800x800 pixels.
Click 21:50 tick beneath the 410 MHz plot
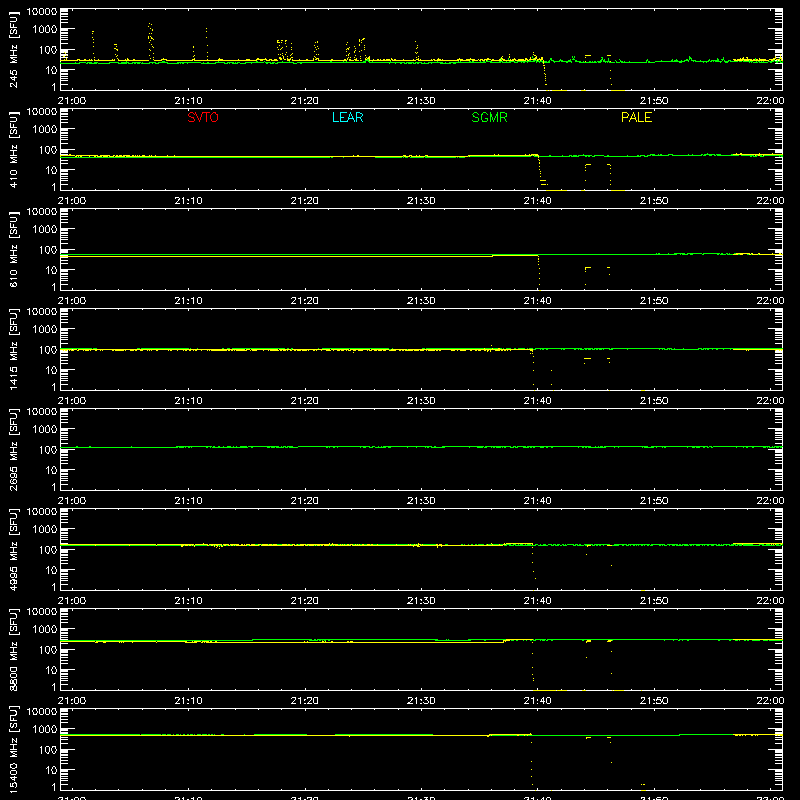(x=654, y=201)
